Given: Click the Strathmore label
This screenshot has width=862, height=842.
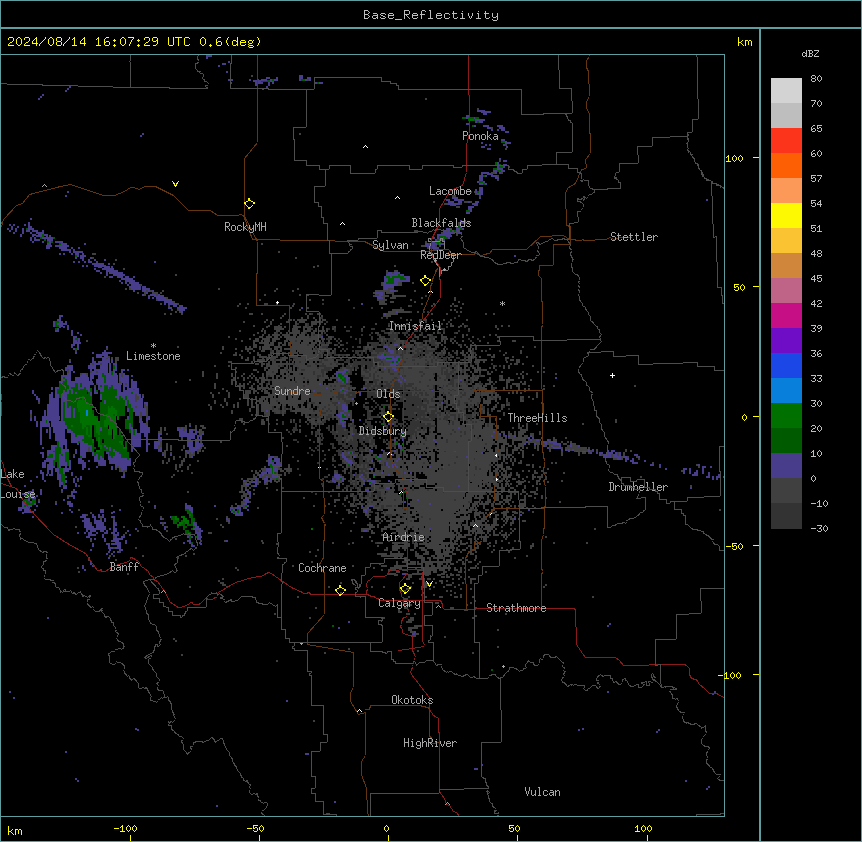Looking at the screenshot, I should point(516,608).
